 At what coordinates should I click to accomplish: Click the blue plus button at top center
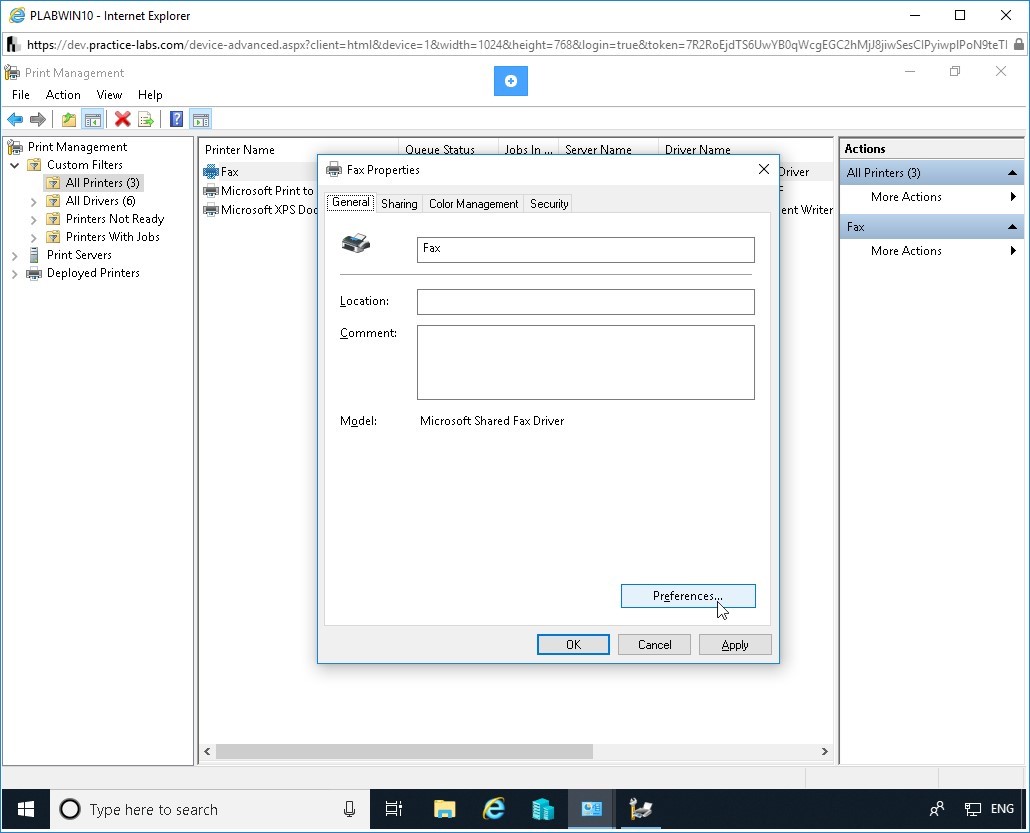point(511,81)
